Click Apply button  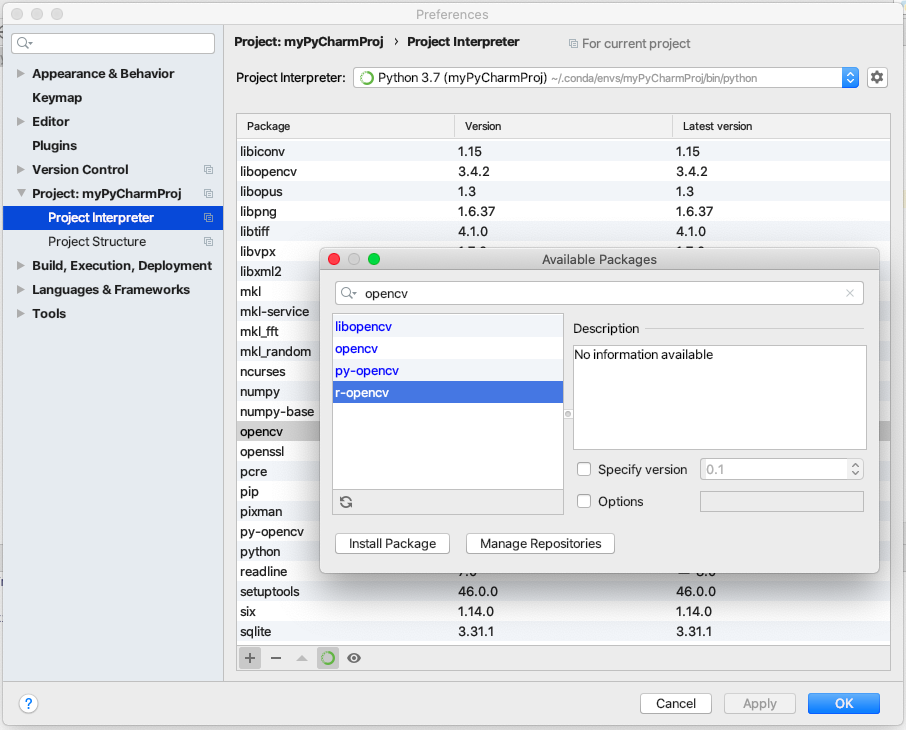pyautogui.click(x=759, y=703)
